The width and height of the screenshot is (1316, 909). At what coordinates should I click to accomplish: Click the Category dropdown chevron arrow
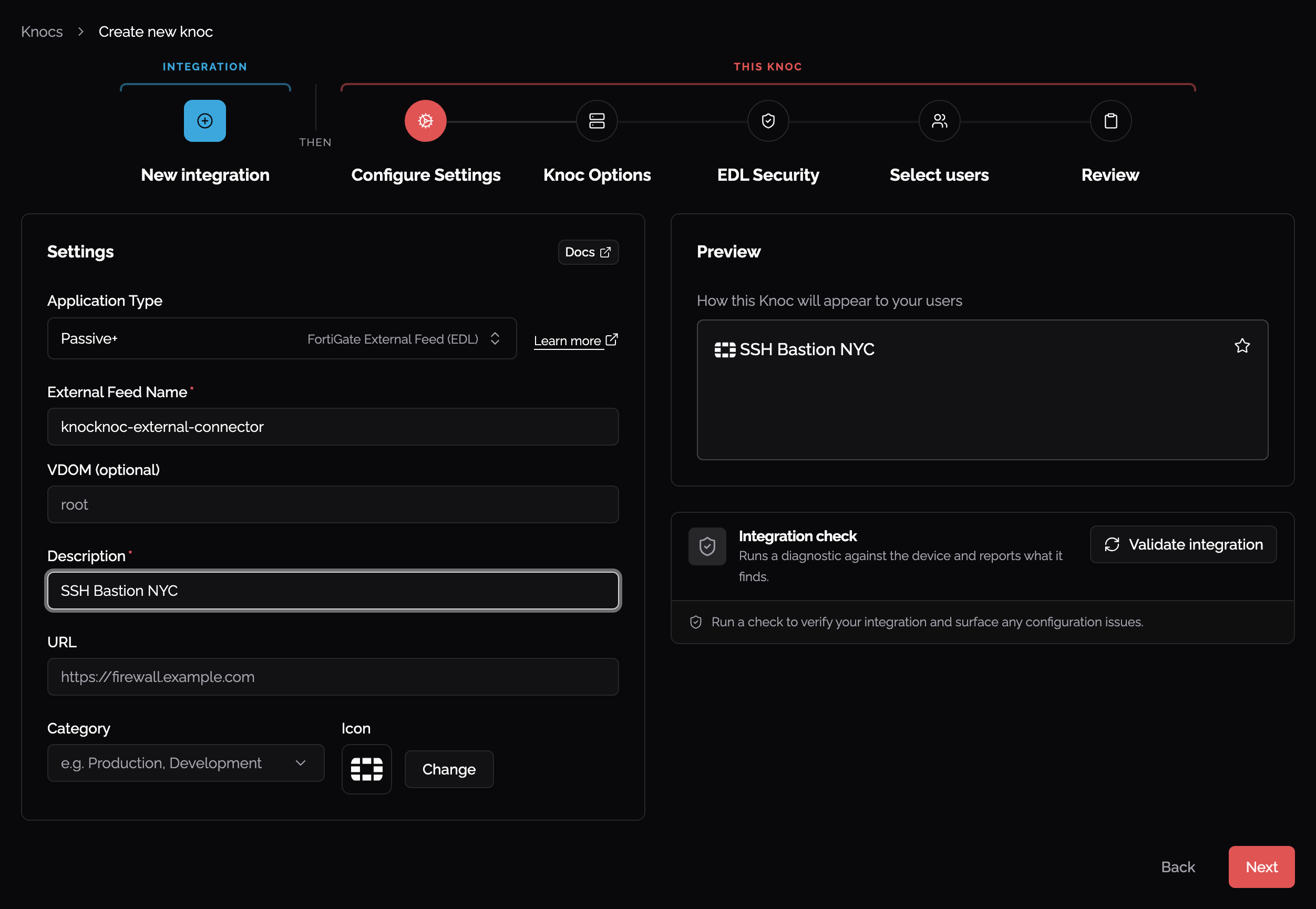click(300, 763)
